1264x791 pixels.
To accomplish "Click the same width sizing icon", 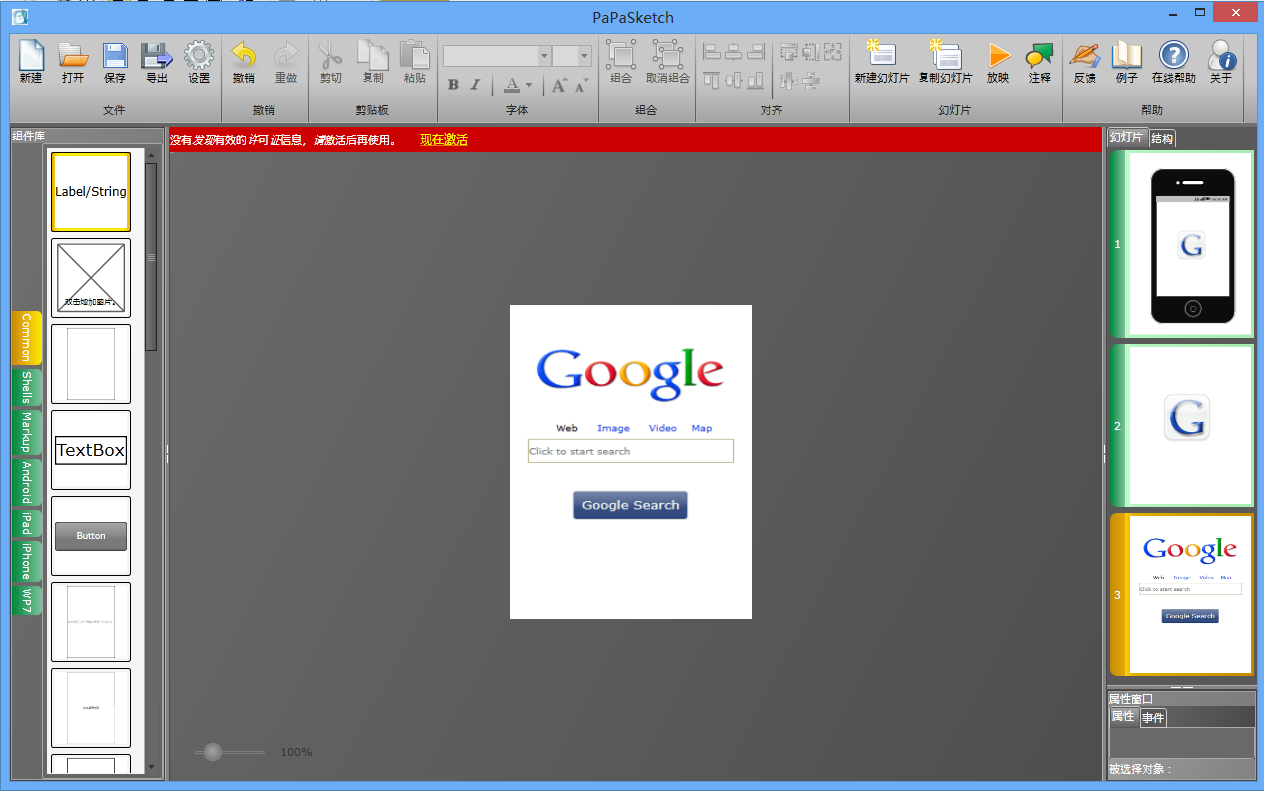I will pos(789,51).
